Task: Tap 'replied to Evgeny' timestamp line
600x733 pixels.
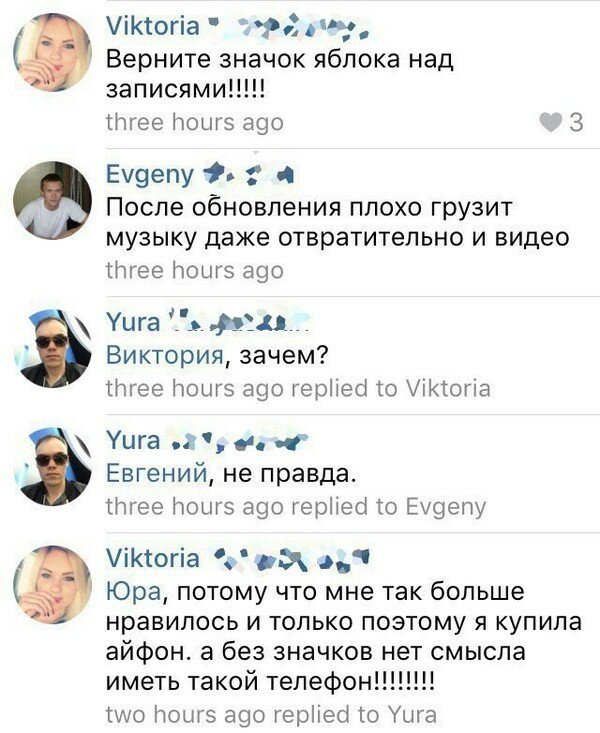Action: [296, 507]
